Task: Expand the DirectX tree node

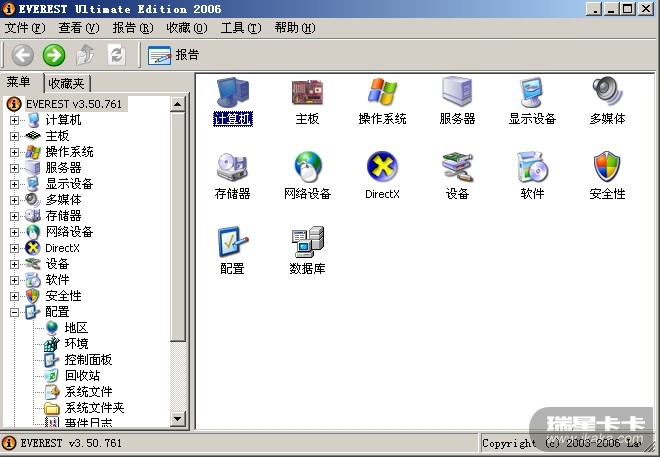Action: point(14,248)
